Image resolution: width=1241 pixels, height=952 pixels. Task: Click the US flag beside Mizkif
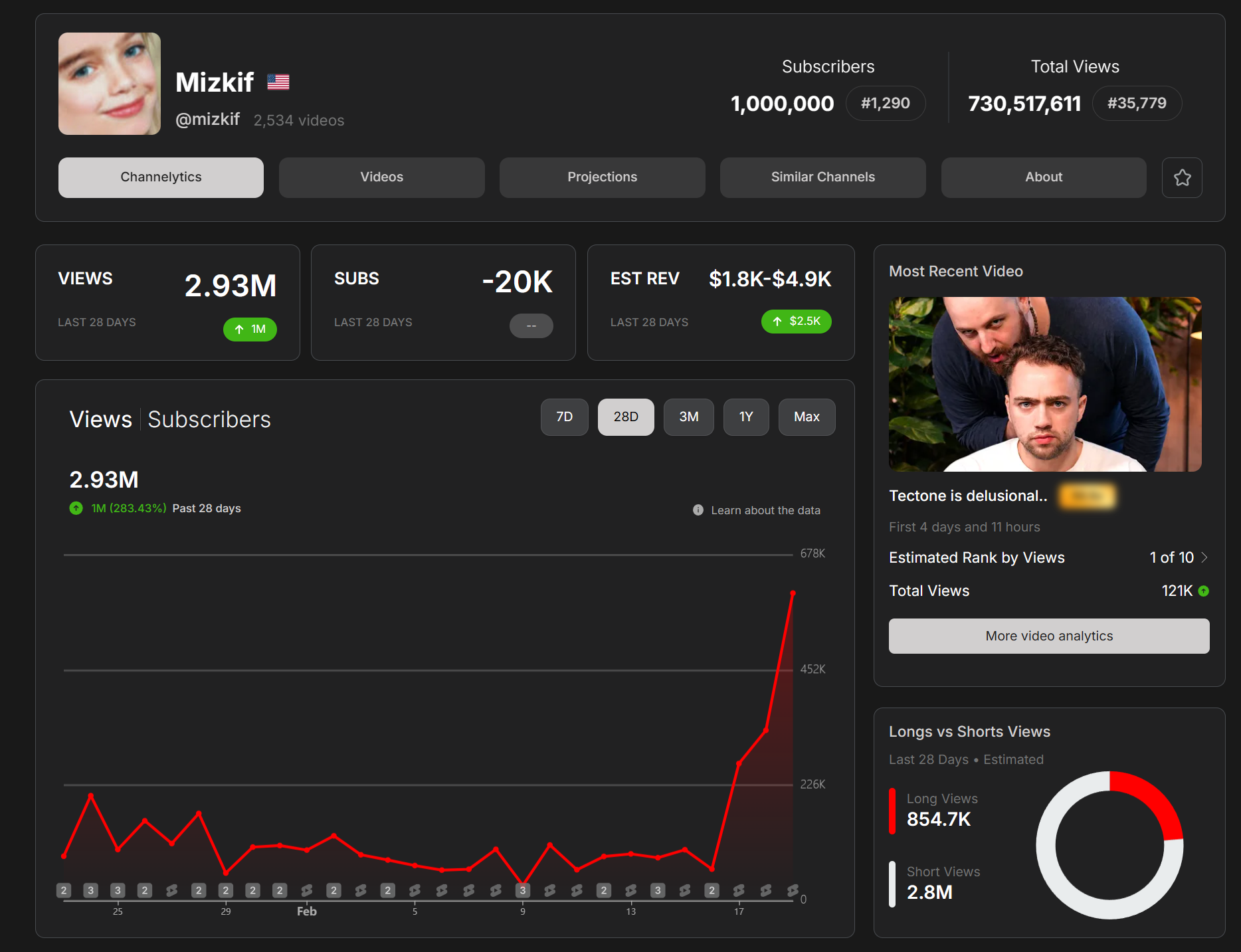(x=278, y=82)
